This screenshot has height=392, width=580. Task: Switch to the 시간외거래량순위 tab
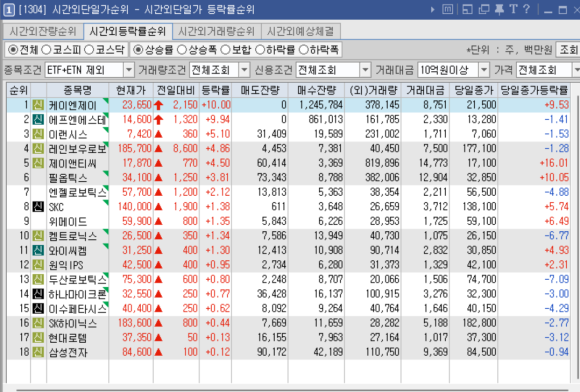[217, 31]
